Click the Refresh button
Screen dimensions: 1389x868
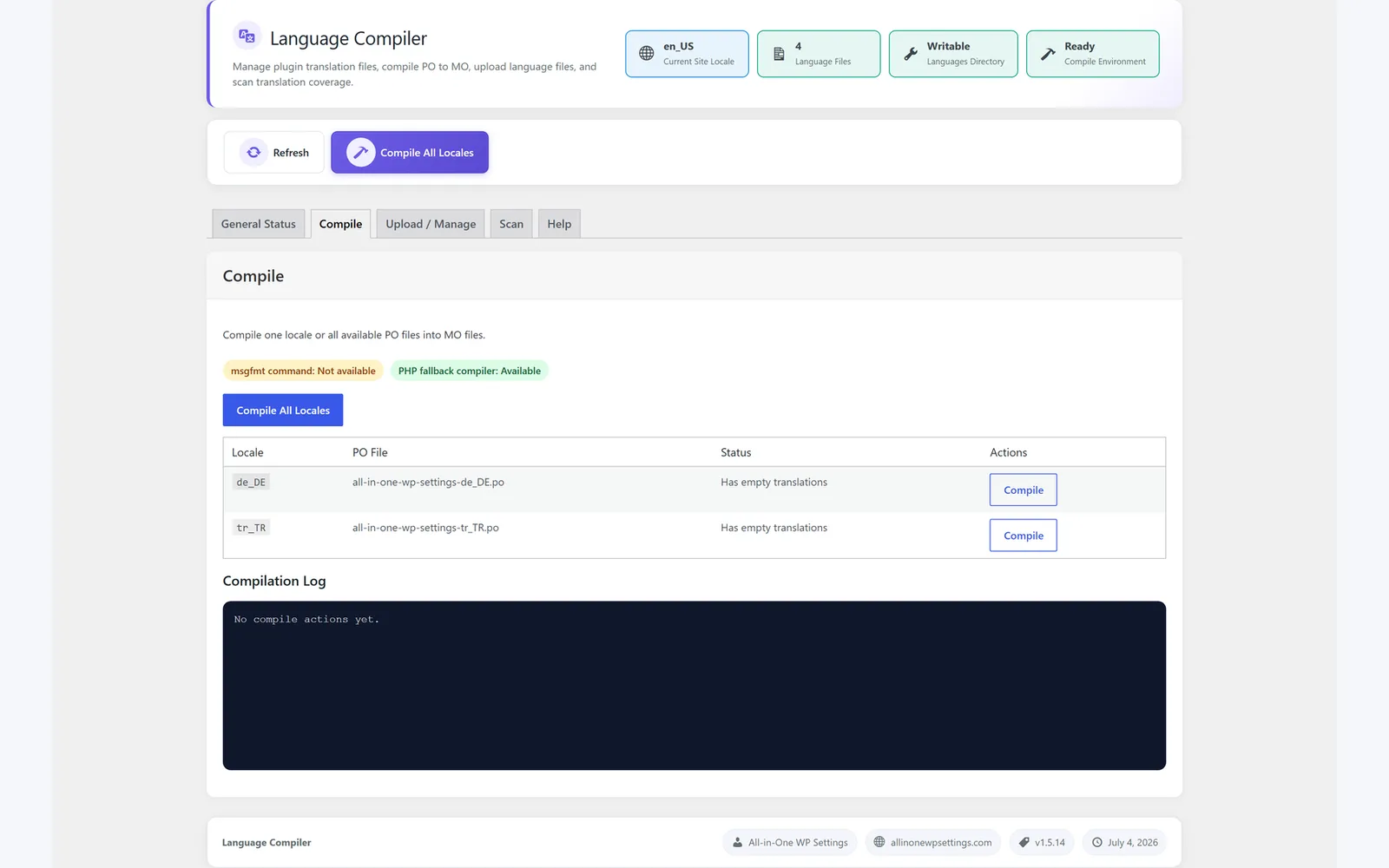(x=274, y=152)
